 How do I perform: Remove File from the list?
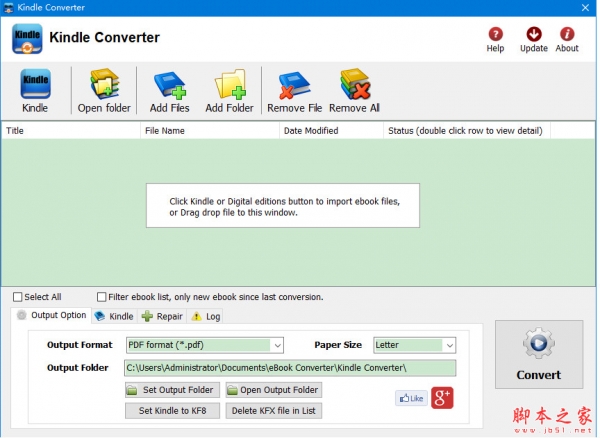tap(294, 91)
